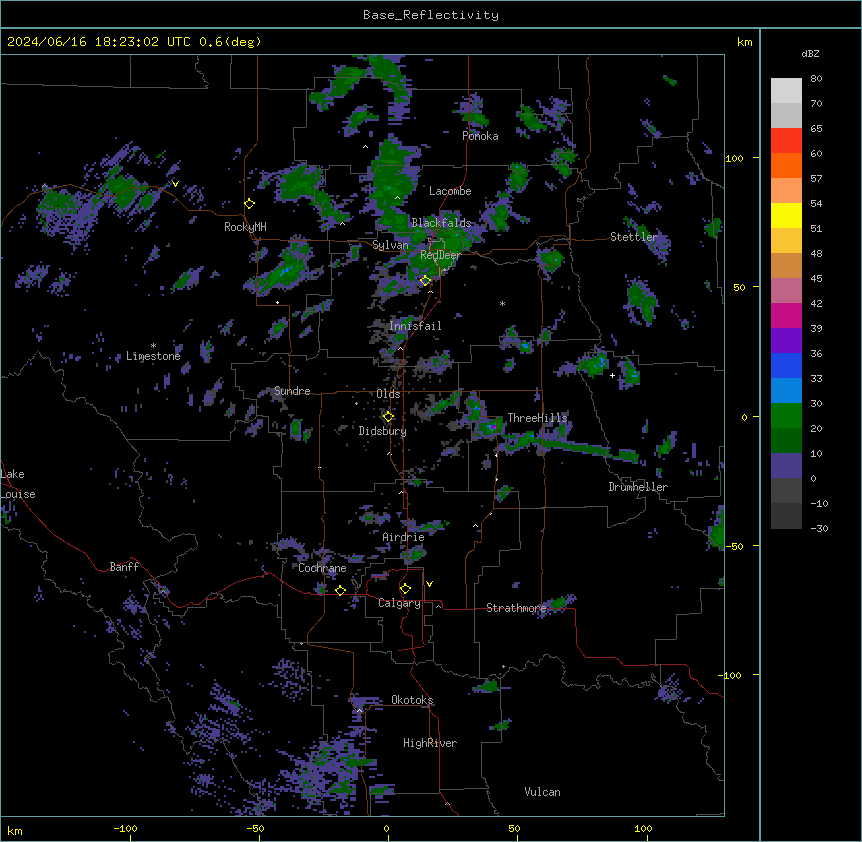The width and height of the screenshot is (862, 842).
Task: Pick the slate-purple 10 dBZ legend swatch
Action: 786,466
